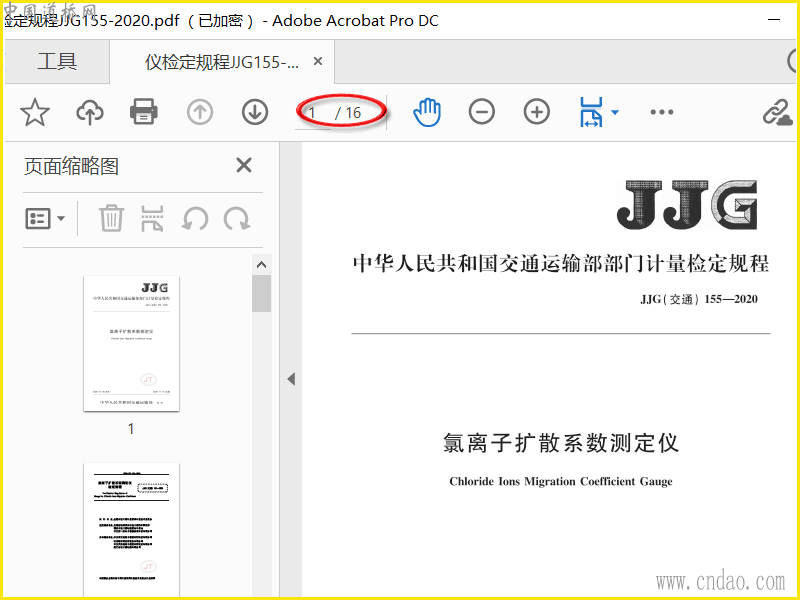Rotate pages clockwise

coord(237,218)
